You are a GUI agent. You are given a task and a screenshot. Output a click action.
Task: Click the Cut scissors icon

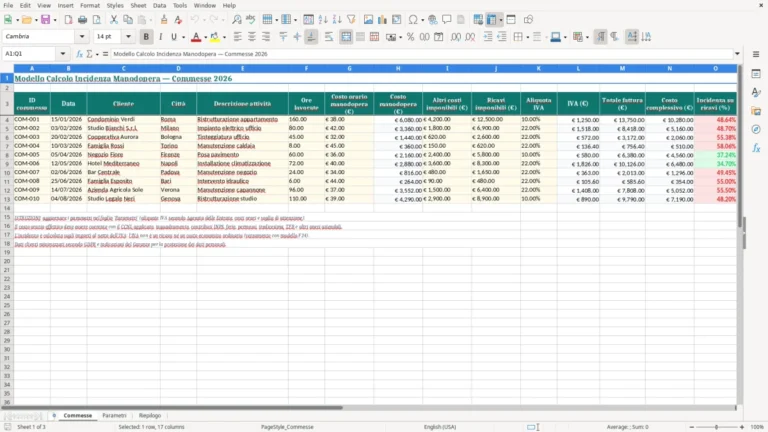point(114,20)
